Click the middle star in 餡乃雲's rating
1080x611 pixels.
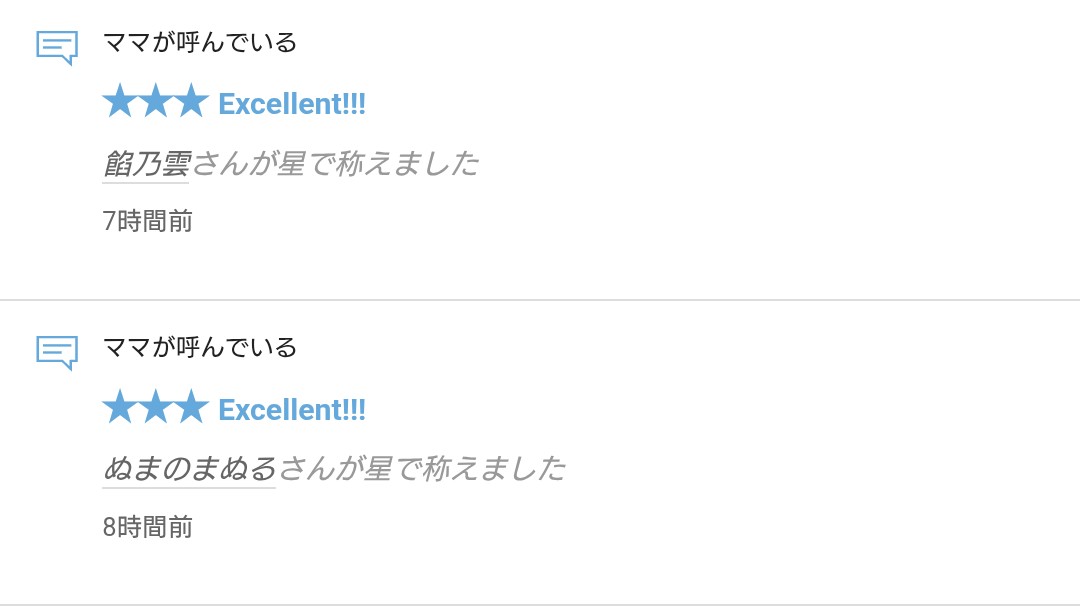pos(156,101)
